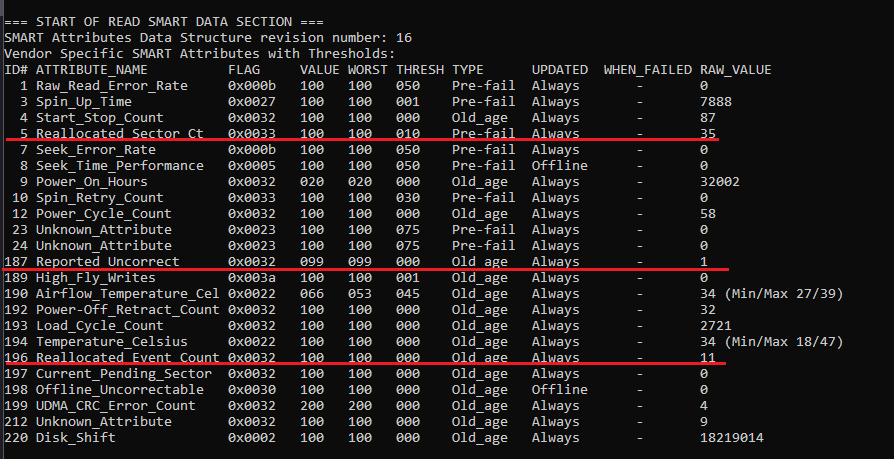
Task: Select Start_Stop_Count attribute name
Action: point(100,118)
